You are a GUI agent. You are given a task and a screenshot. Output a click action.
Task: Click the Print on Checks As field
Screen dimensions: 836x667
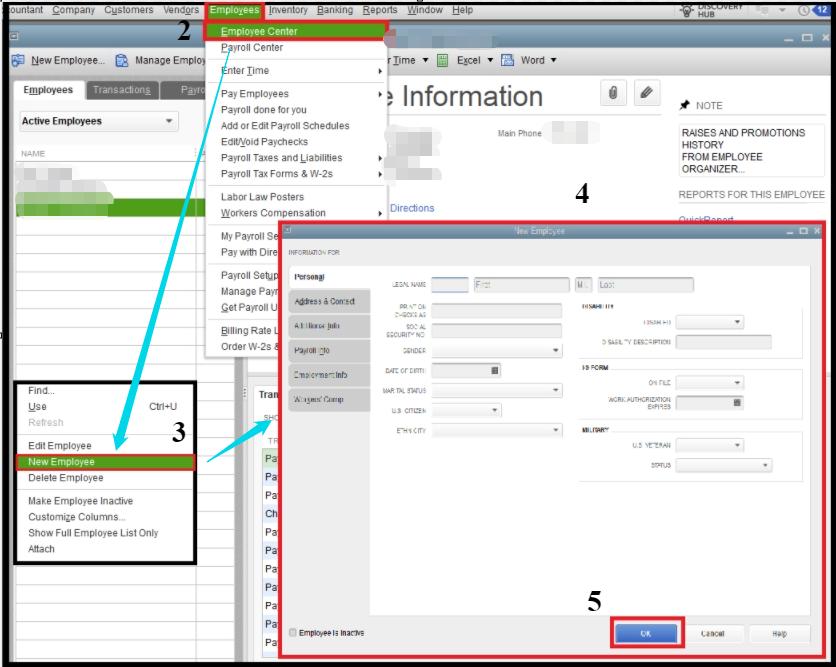pos(496,310)
